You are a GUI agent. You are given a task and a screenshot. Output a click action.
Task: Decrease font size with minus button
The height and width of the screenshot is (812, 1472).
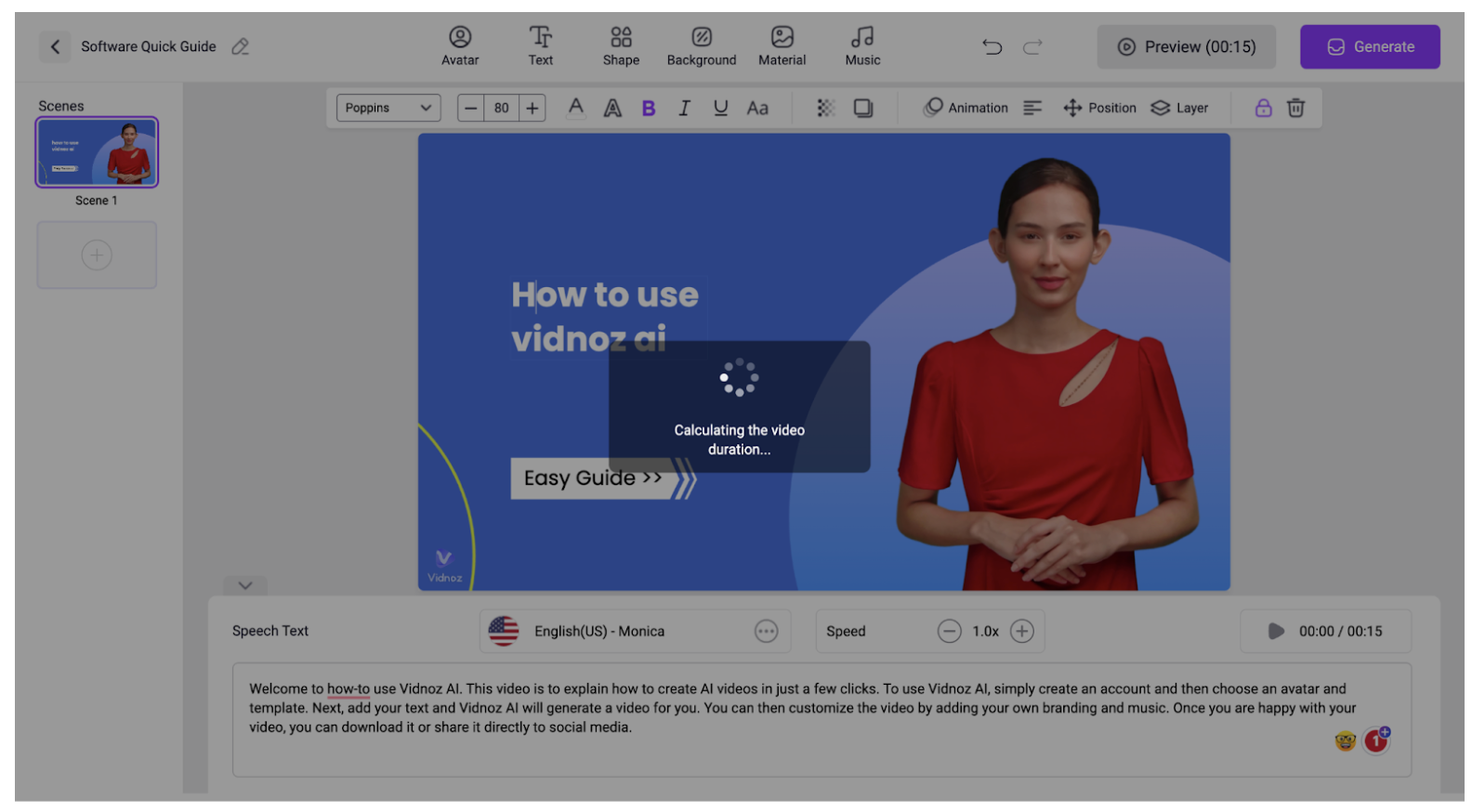471,108
